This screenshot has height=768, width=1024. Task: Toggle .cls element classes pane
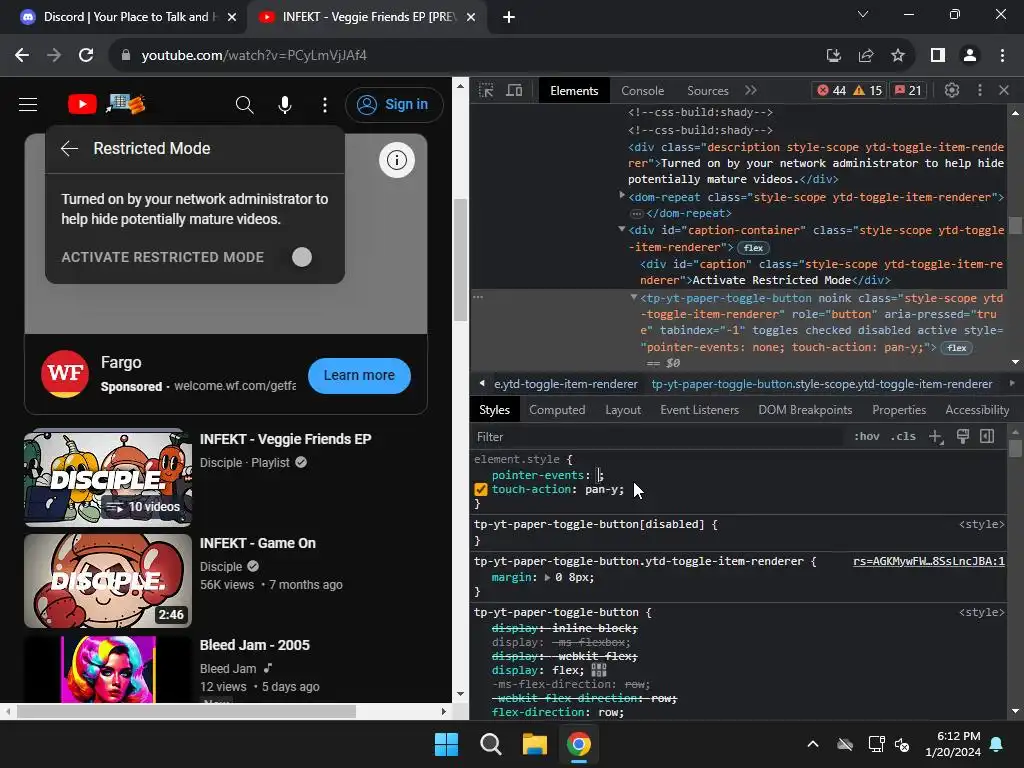(903, 436)
